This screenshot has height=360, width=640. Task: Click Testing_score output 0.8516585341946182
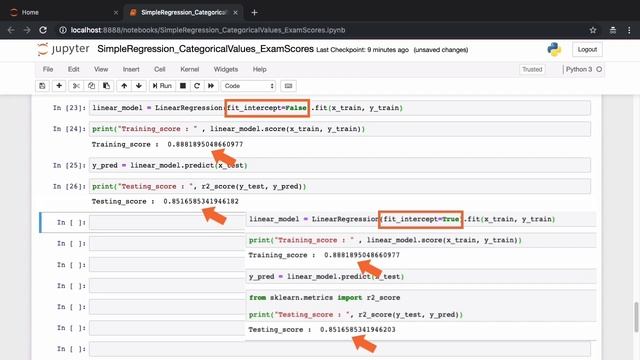[165, 202]
